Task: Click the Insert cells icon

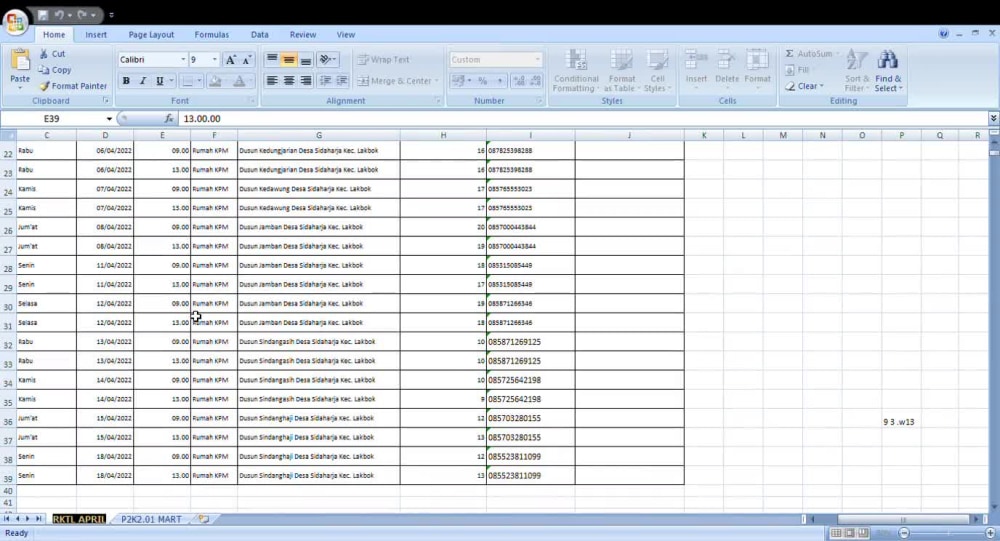Action: pyautogui.click(x=696, y=60)
